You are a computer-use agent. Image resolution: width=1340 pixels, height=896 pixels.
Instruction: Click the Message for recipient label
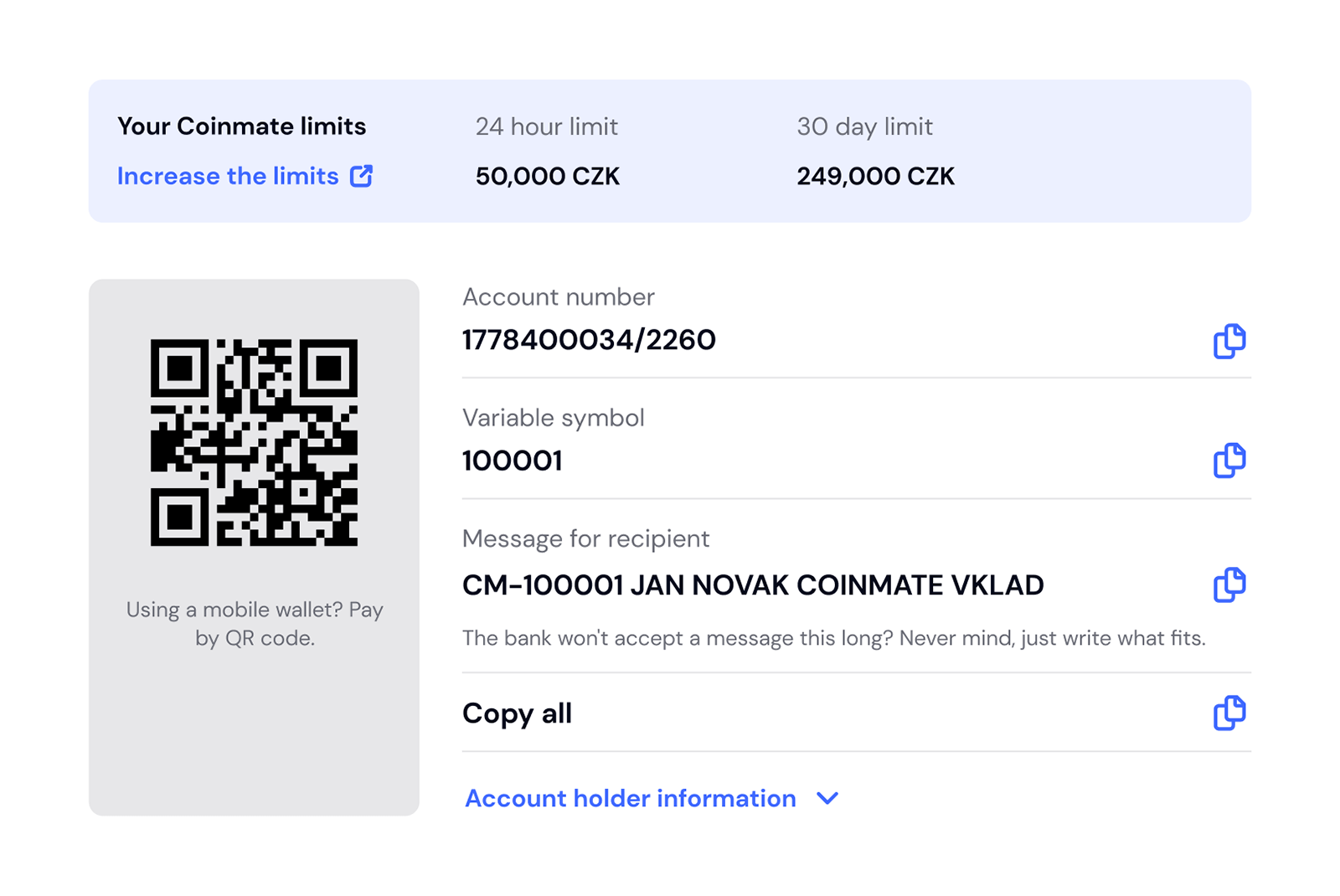coord(585,538)
